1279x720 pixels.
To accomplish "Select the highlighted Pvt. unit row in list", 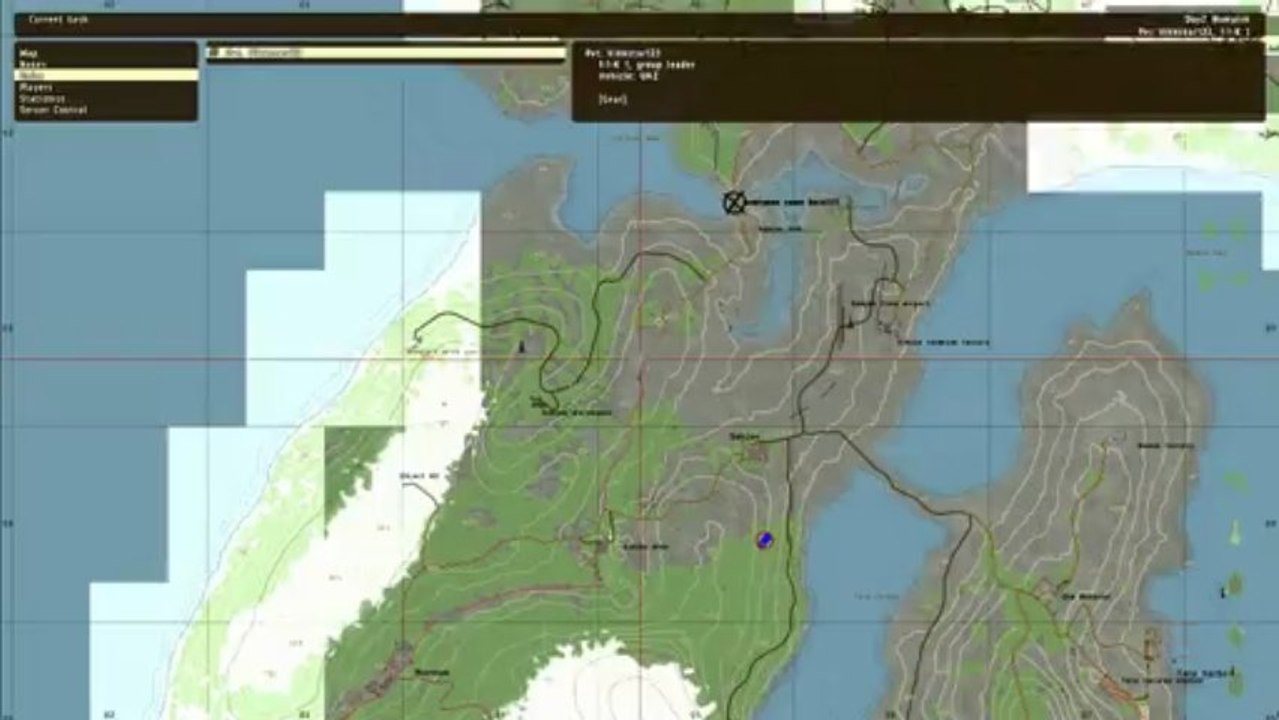I will coord(386,52).
